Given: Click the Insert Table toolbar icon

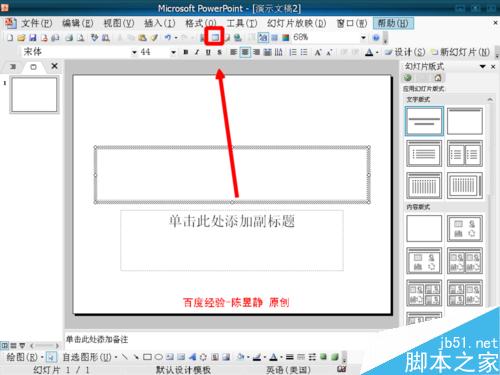Looking at the screenshot, I should click(215, 37).
